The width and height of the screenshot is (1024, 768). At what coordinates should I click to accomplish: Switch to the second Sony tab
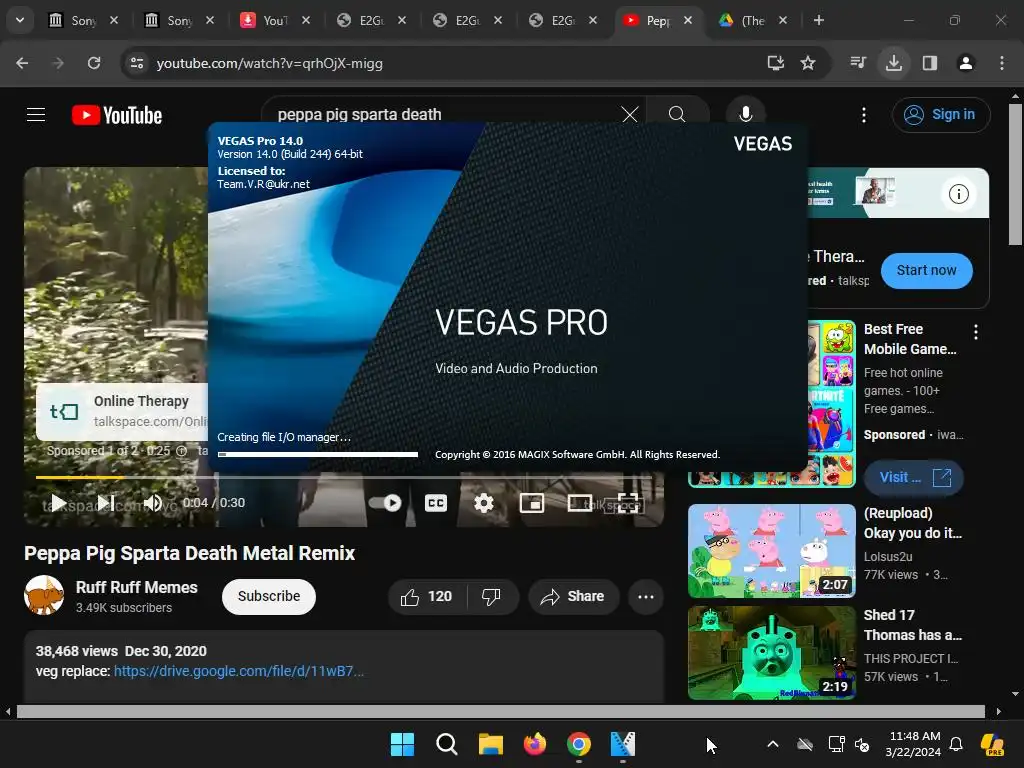[169, 20]
